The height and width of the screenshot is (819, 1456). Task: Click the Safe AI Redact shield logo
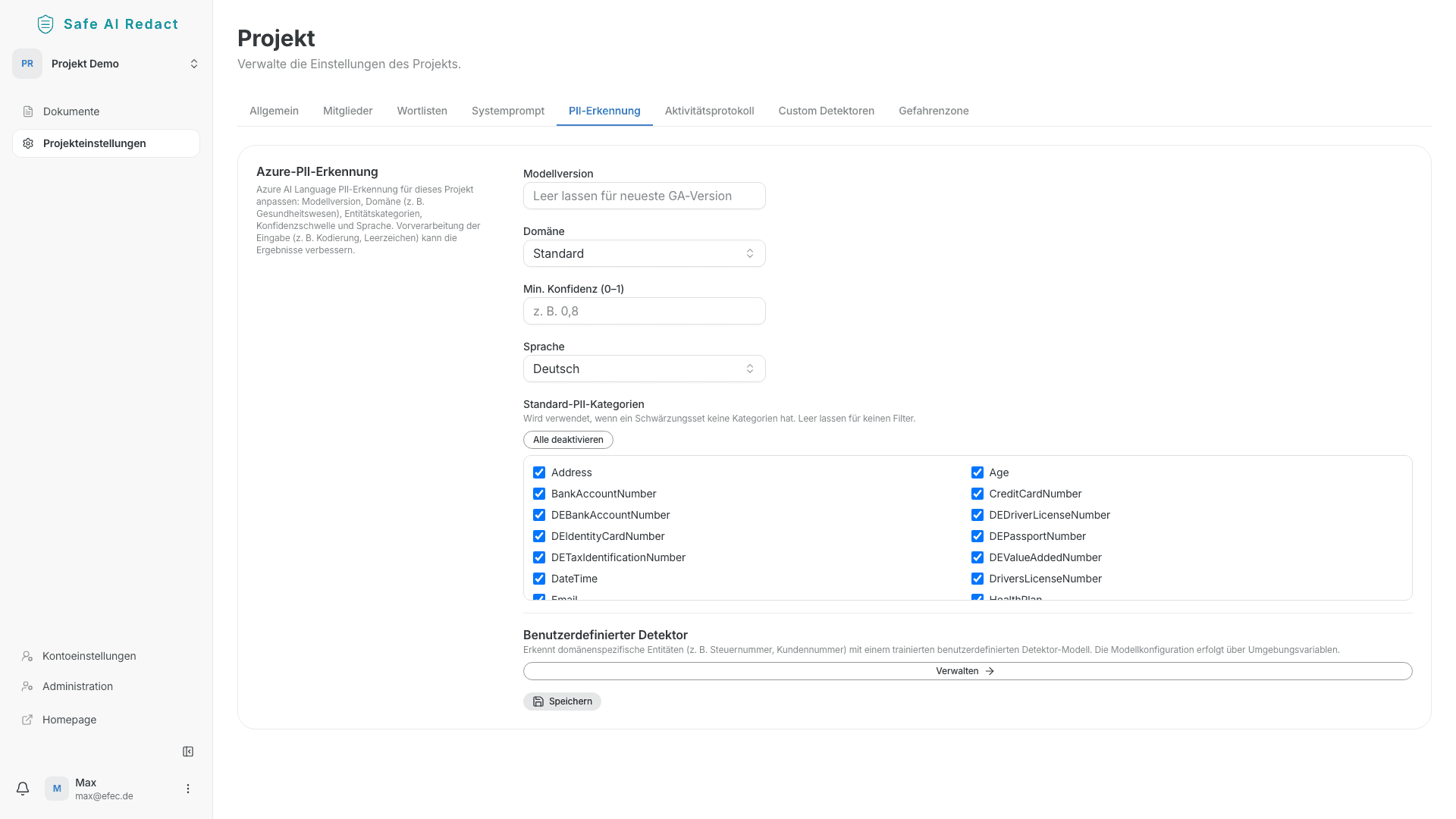[45, 24]
